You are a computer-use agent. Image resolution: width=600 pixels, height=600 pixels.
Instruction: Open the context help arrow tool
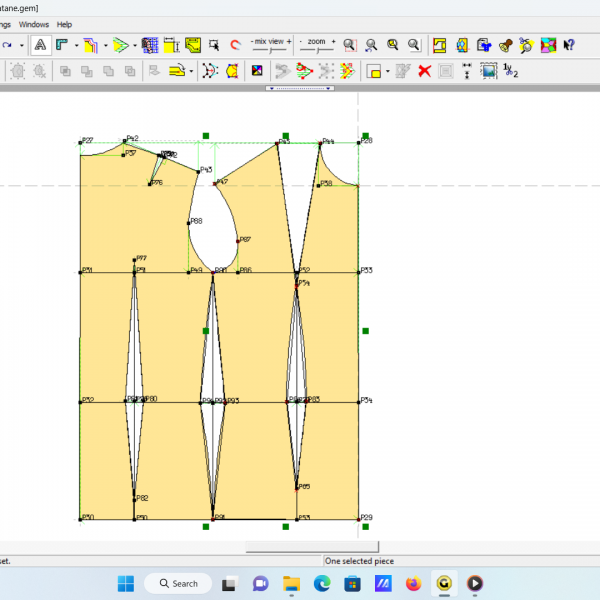pos(569,45)
